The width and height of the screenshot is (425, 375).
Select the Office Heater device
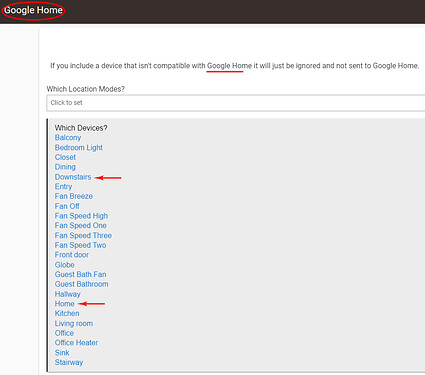(76, 343)
